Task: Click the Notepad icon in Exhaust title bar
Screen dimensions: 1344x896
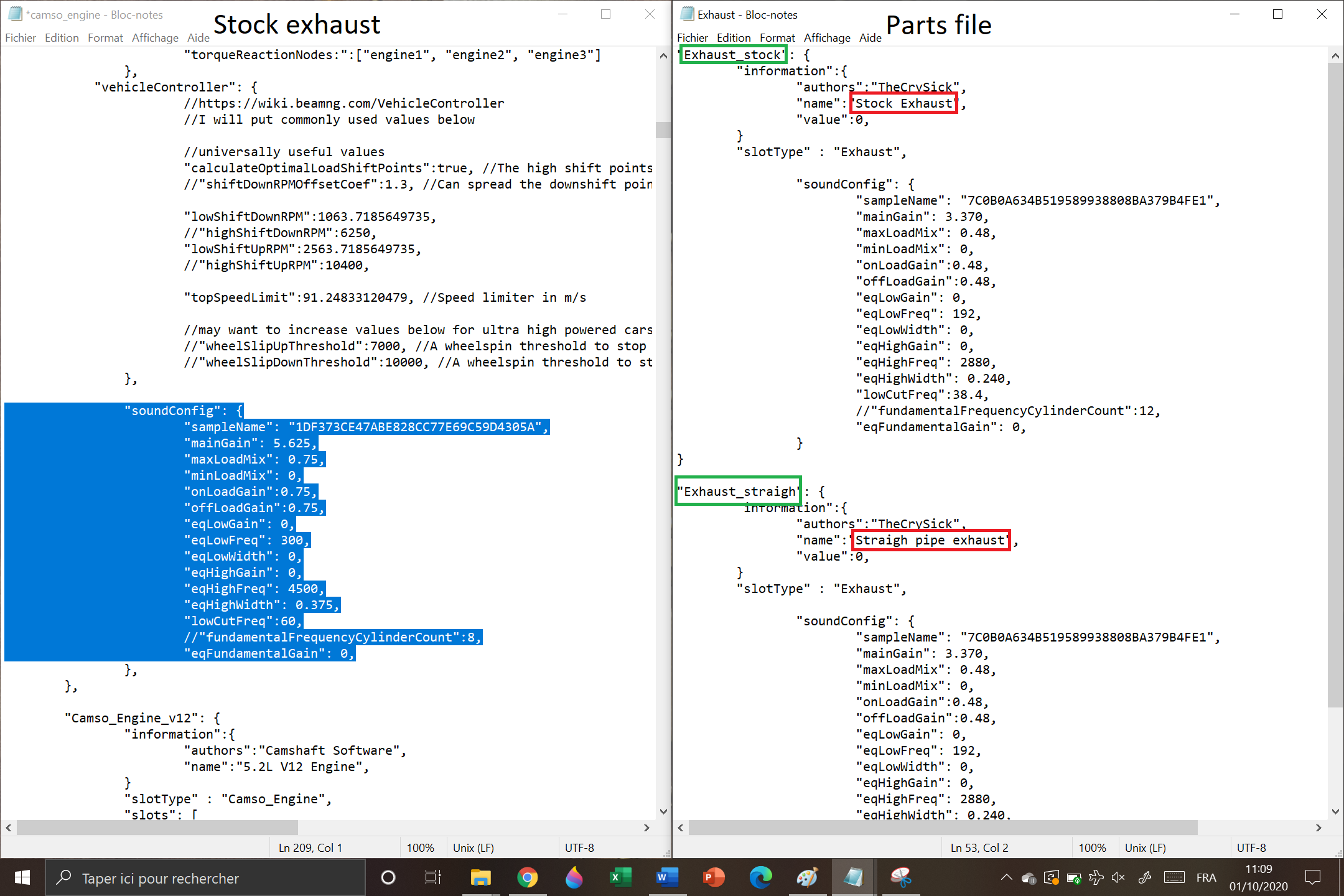Action: 687,14
